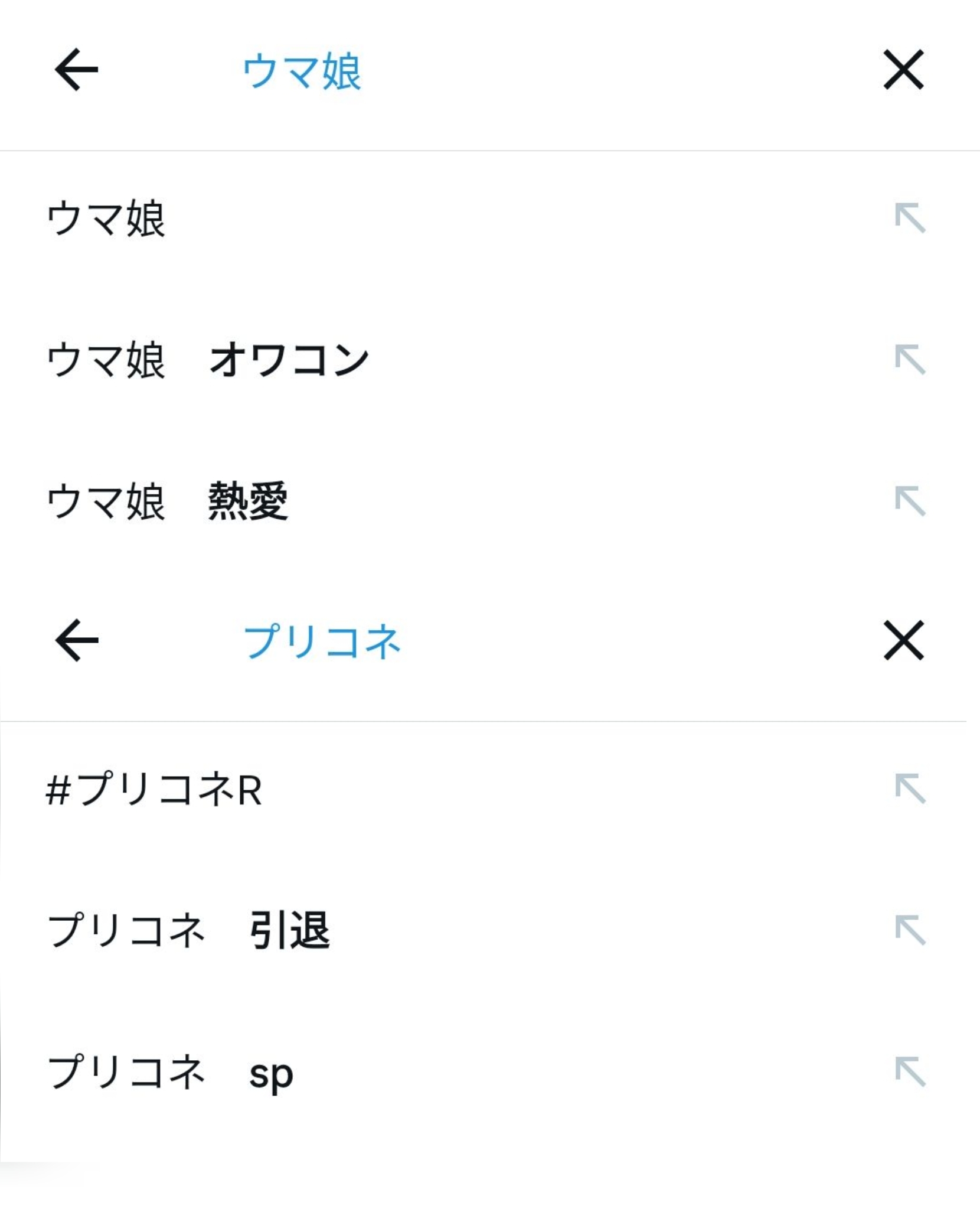Tap arrow beside ウマ娘 オワコン suggestion
The image size is (980, 1225).
coord(910,360)
